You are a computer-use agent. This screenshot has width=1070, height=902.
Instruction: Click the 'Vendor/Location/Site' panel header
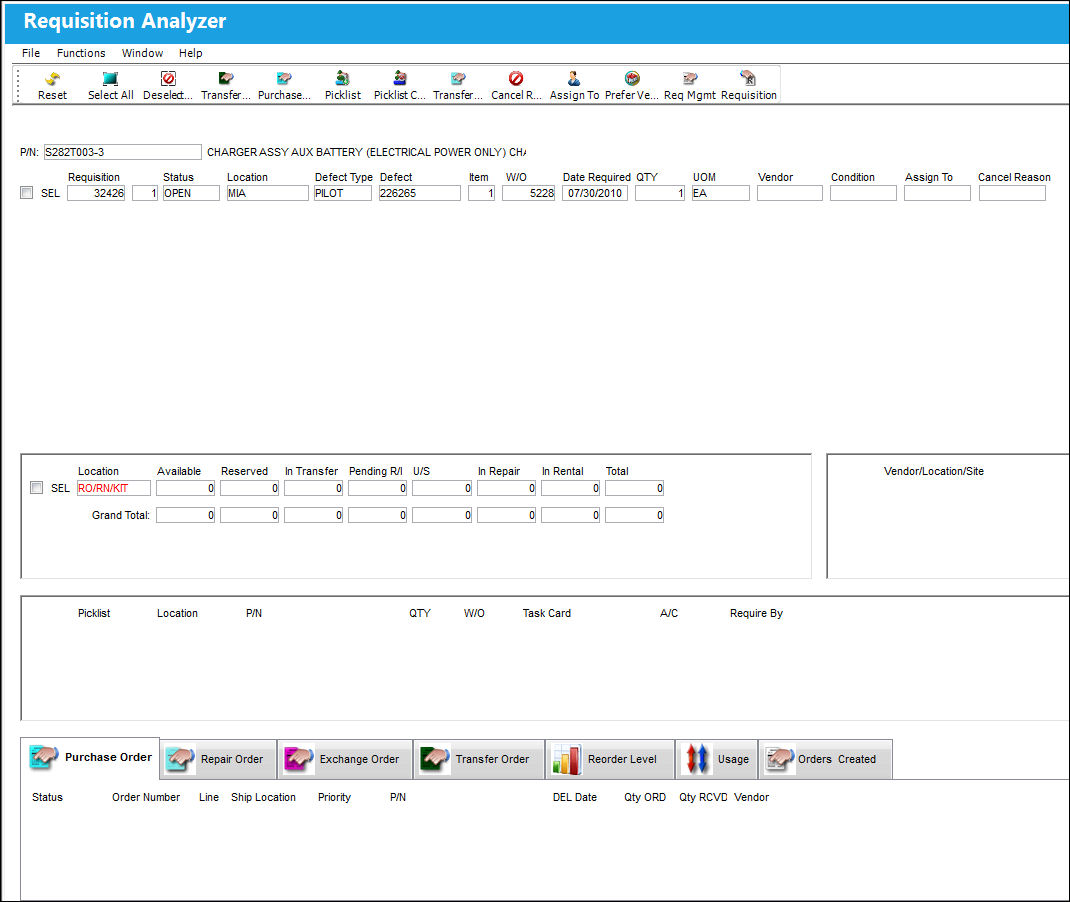[934, 471]
